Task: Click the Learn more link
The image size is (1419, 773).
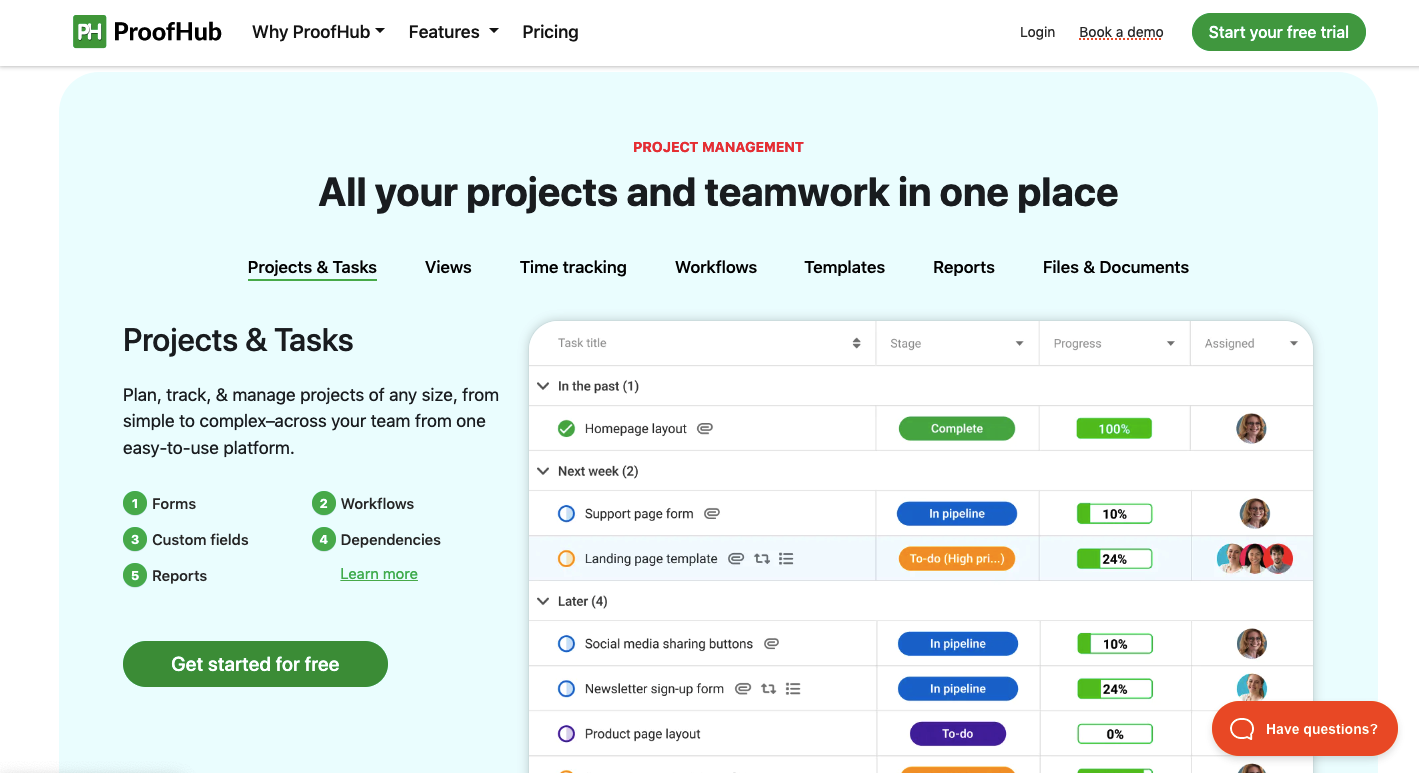Action: (x=379, y=574)
